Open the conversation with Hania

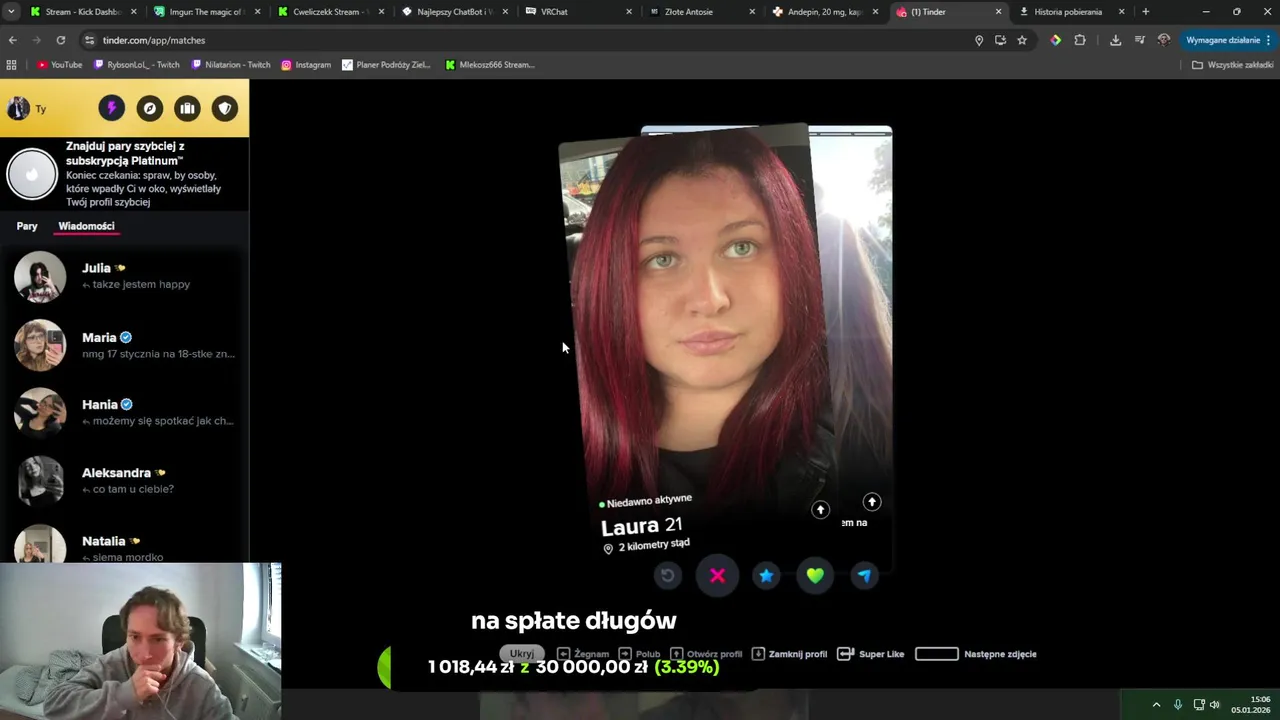[x=124, y=412]
